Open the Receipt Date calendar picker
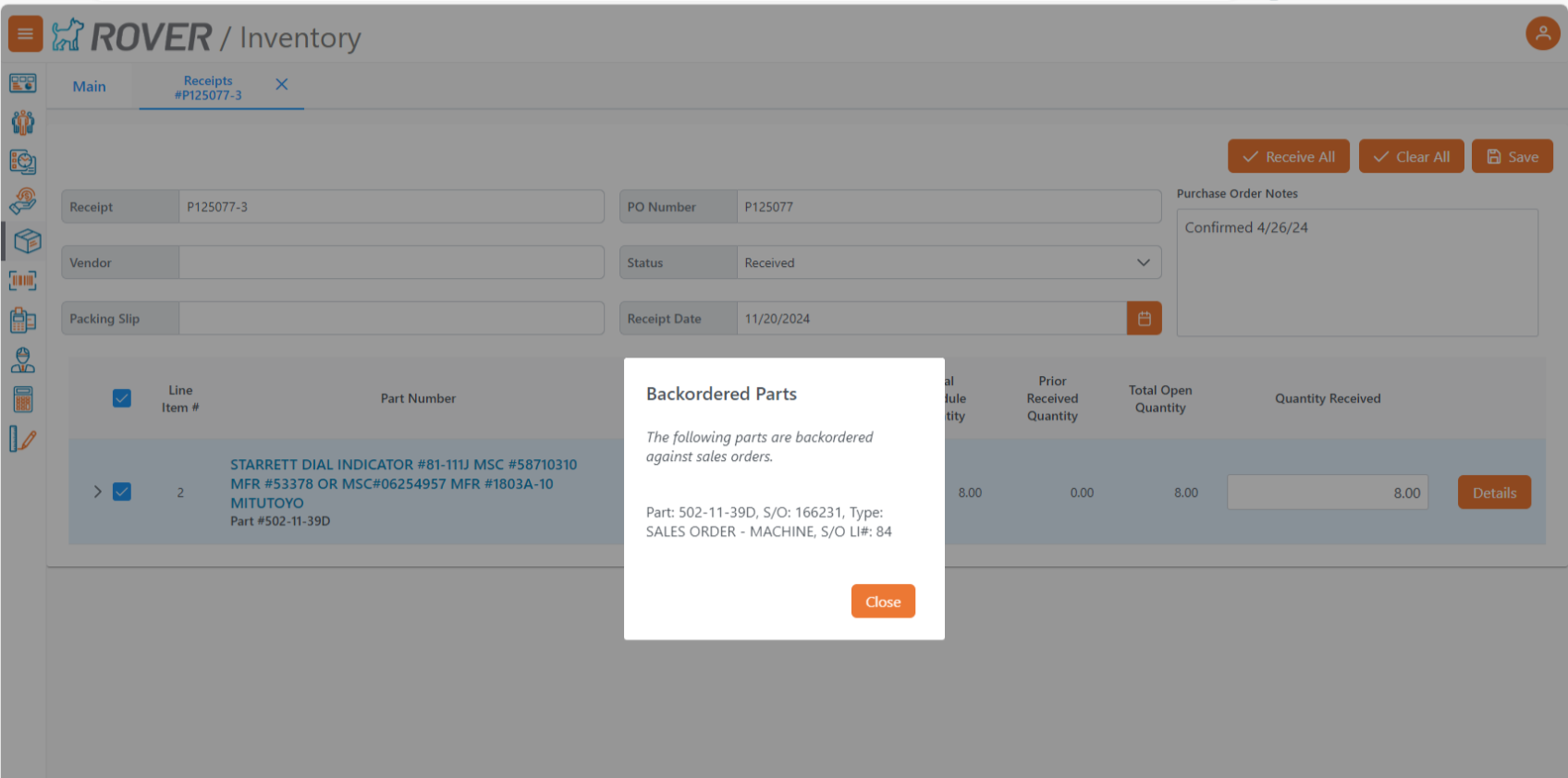The height and width of the screenshot is (778, 1568). [x=1144, y=319]
